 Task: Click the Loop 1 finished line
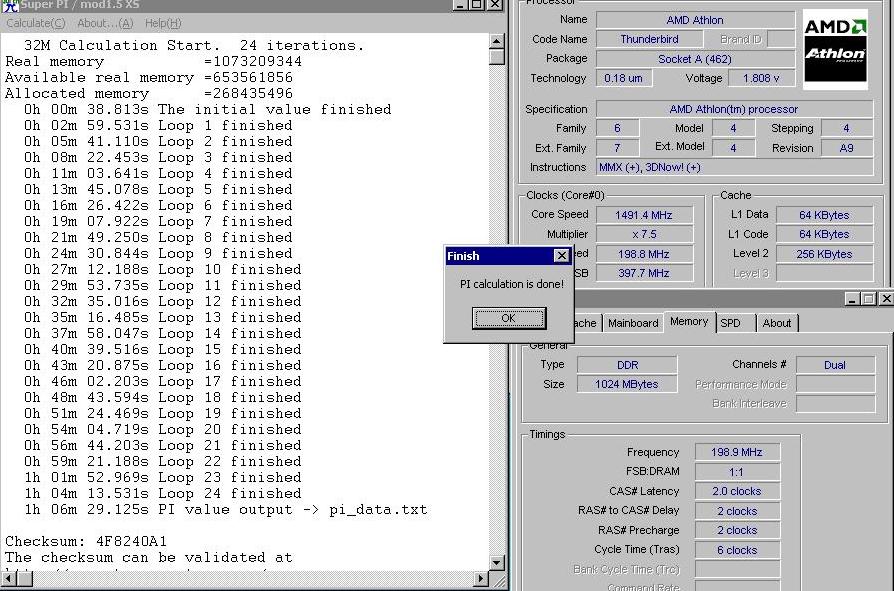pyautogui.click(x=158, y=125)
